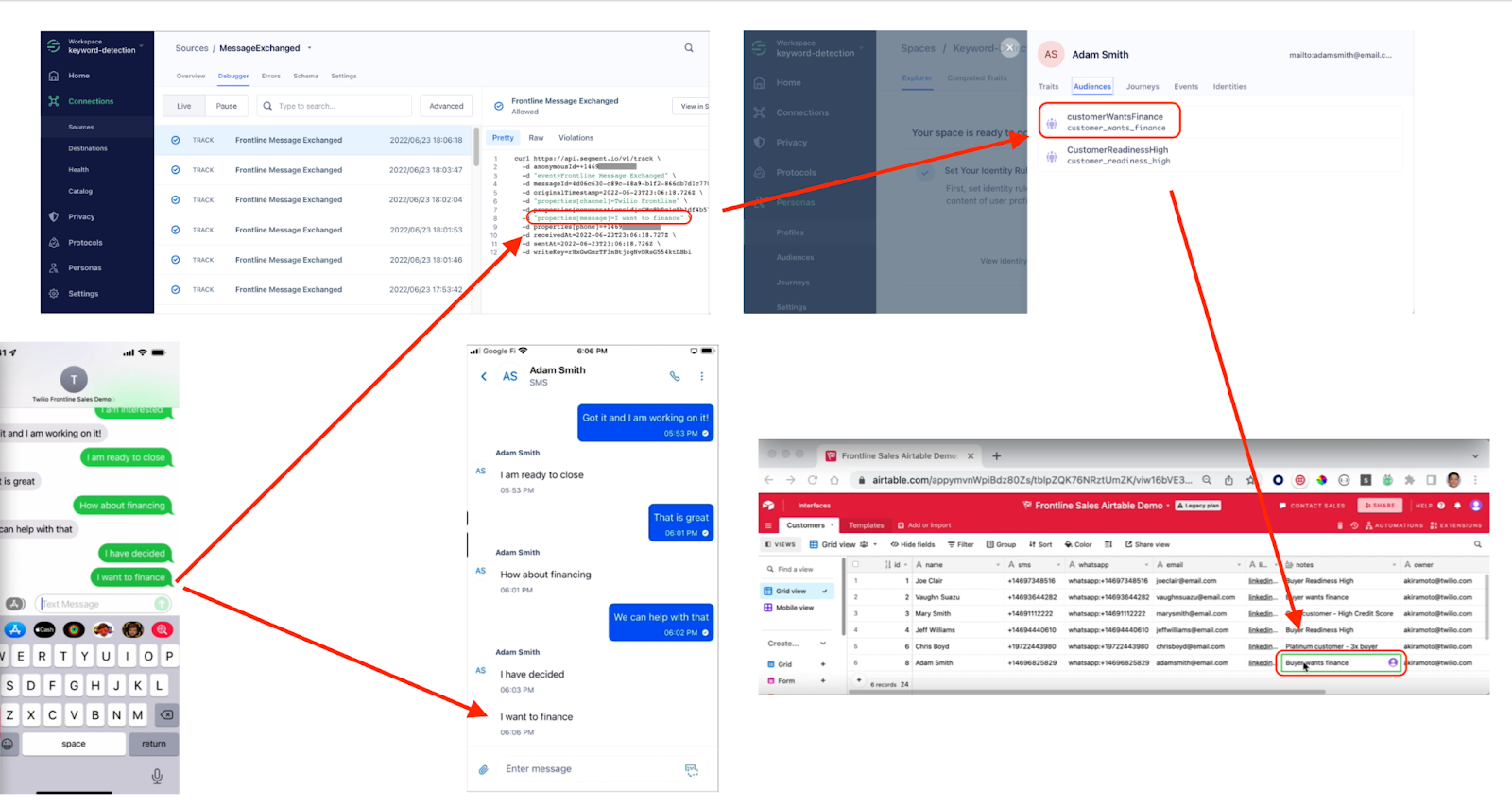This screenshot has height=807, width=1512.
Task: Click the browser reload icon
Action: [812, 480]
